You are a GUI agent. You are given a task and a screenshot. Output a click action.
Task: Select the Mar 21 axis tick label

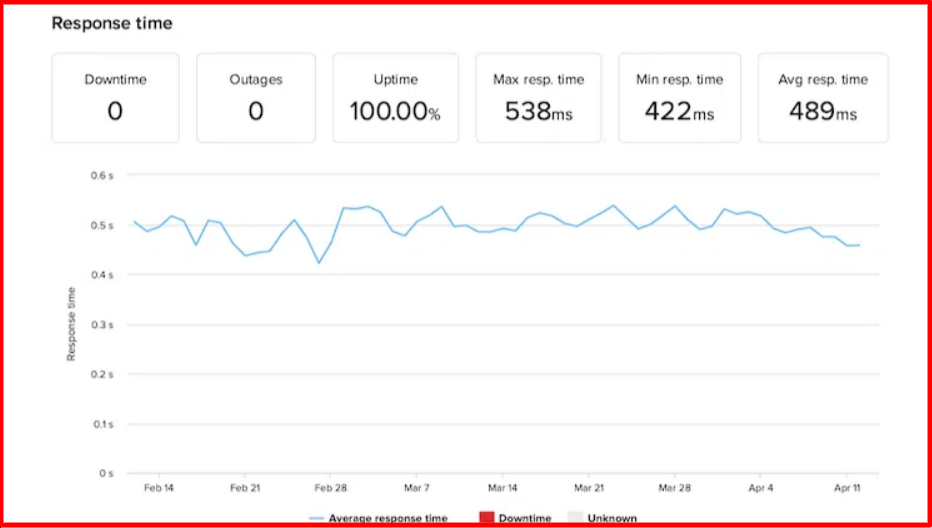click(x=589, y=488)
